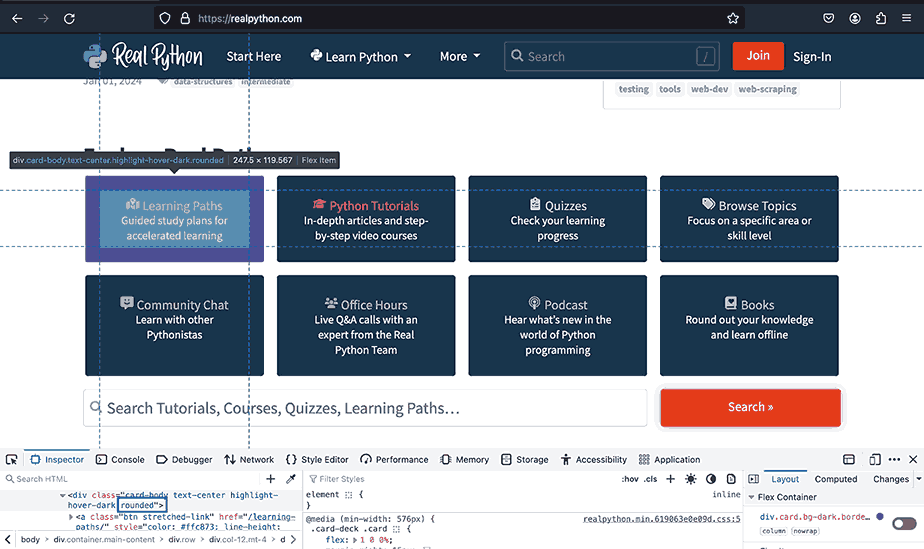The width and height of the screenshot is (924, 549).
Task: Toggle the flexbox overlay switch
Action: [904, 523]
